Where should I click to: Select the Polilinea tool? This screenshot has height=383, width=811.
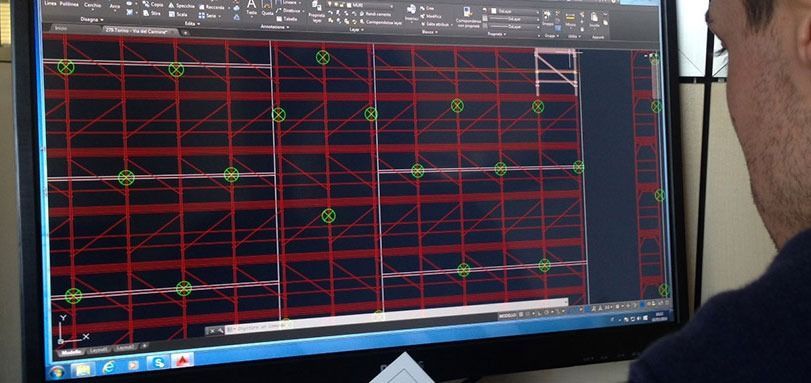coord(69,4)
